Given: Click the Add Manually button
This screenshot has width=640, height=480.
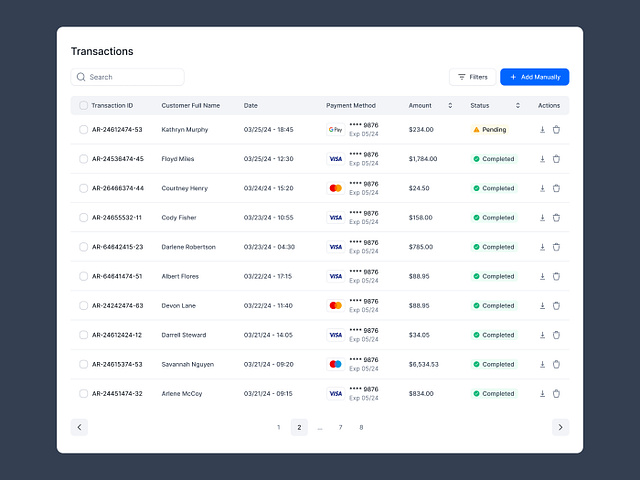Looking at the screenshot, I should click(x=534, y=77).
